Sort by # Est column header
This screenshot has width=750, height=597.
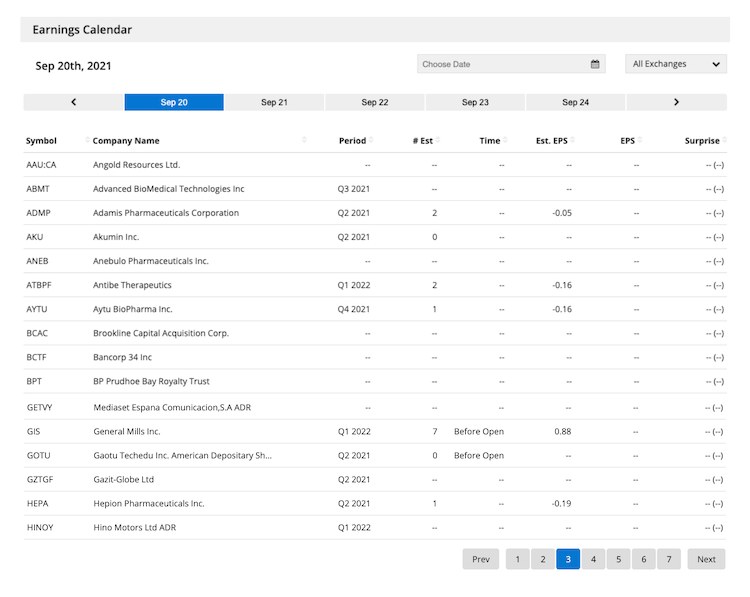(423, 141)
